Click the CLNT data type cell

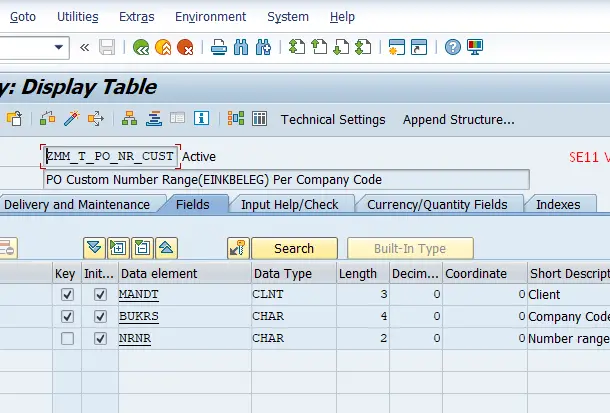coord(294,294)
